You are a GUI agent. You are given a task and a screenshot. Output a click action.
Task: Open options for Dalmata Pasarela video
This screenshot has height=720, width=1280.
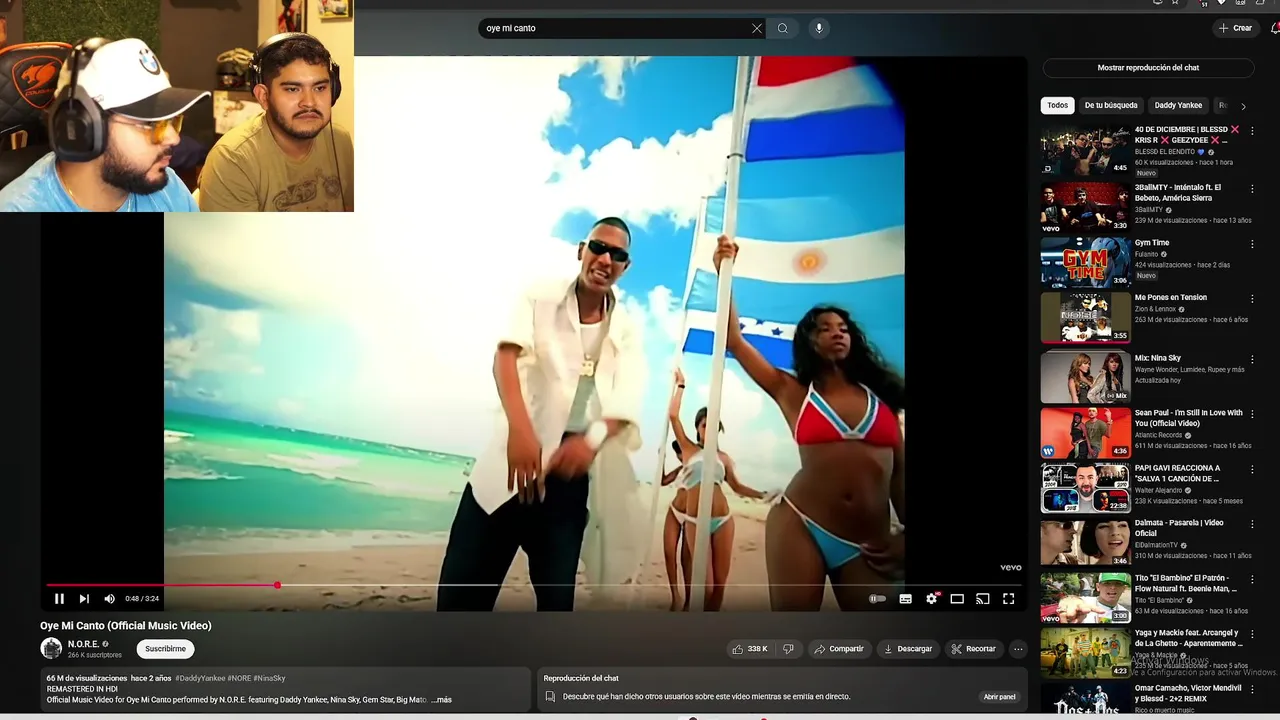coord(1252,524)
